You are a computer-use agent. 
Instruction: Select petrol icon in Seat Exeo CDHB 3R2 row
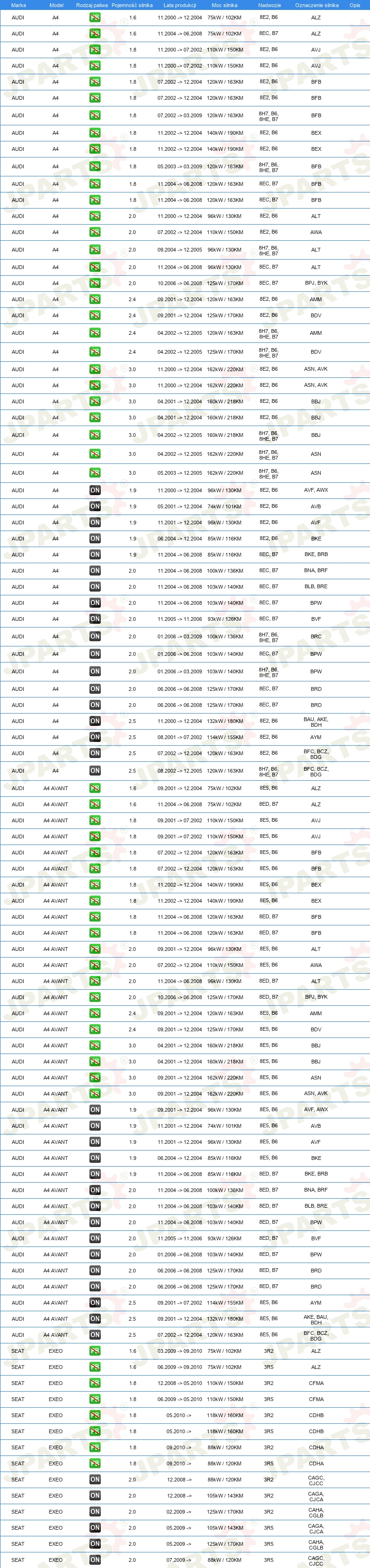(95, 1416)
